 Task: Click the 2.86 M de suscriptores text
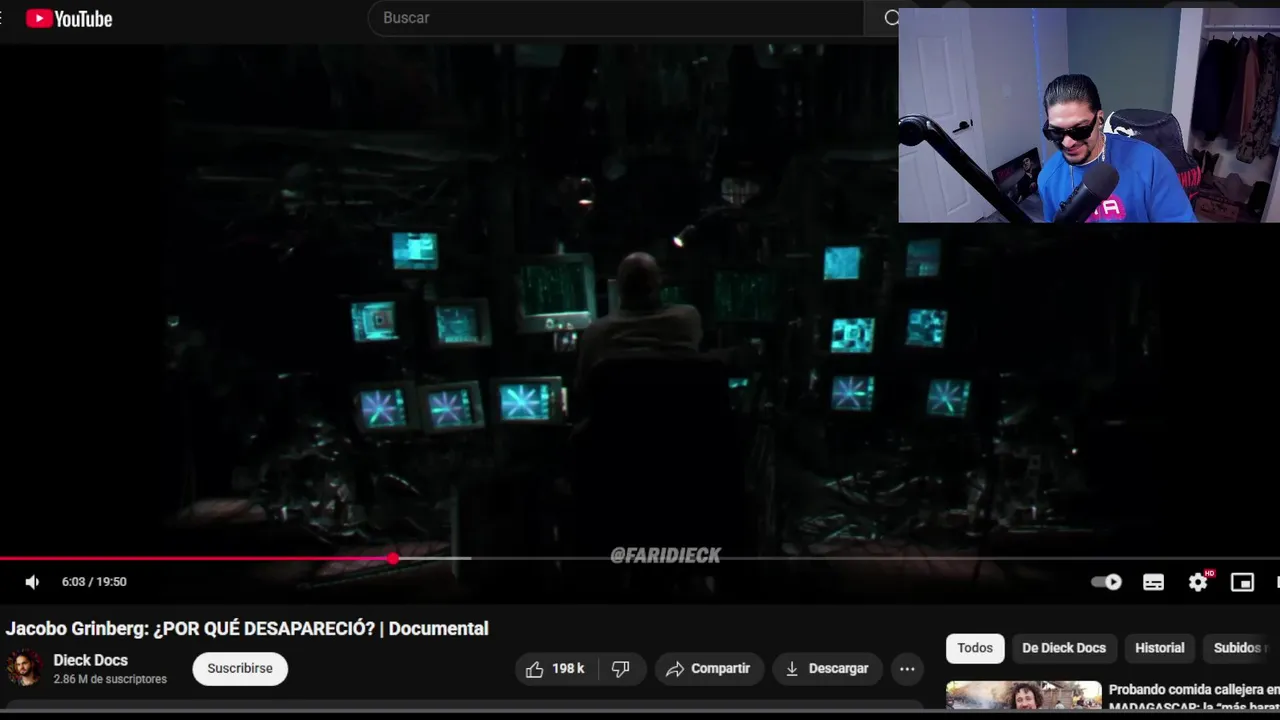110,679
